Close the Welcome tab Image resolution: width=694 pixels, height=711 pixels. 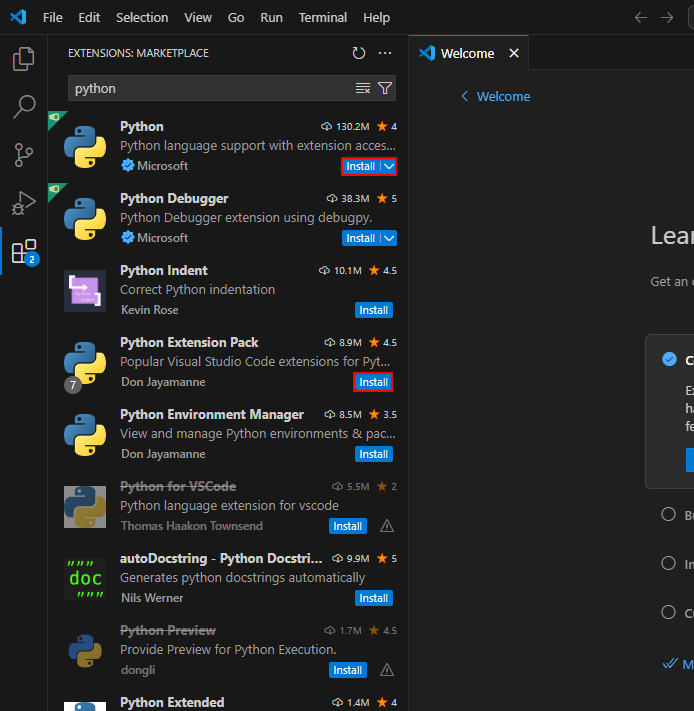514,54
